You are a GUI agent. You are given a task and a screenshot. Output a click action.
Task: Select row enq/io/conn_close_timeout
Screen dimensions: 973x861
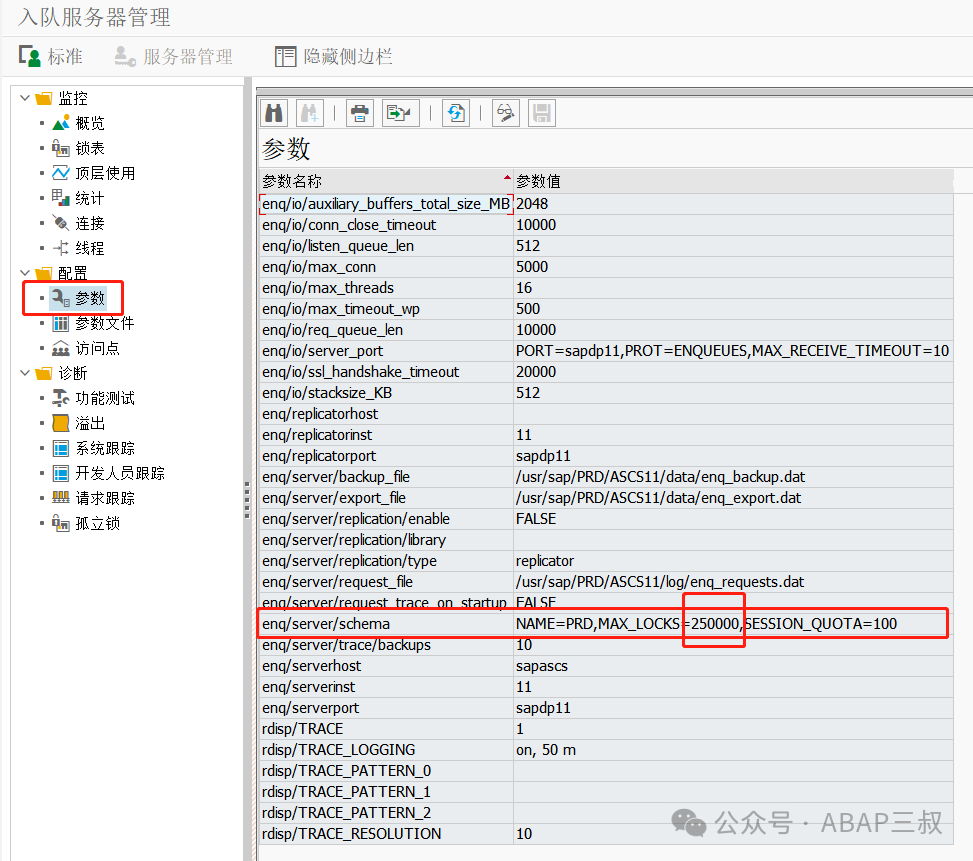(x=606, y=225)
